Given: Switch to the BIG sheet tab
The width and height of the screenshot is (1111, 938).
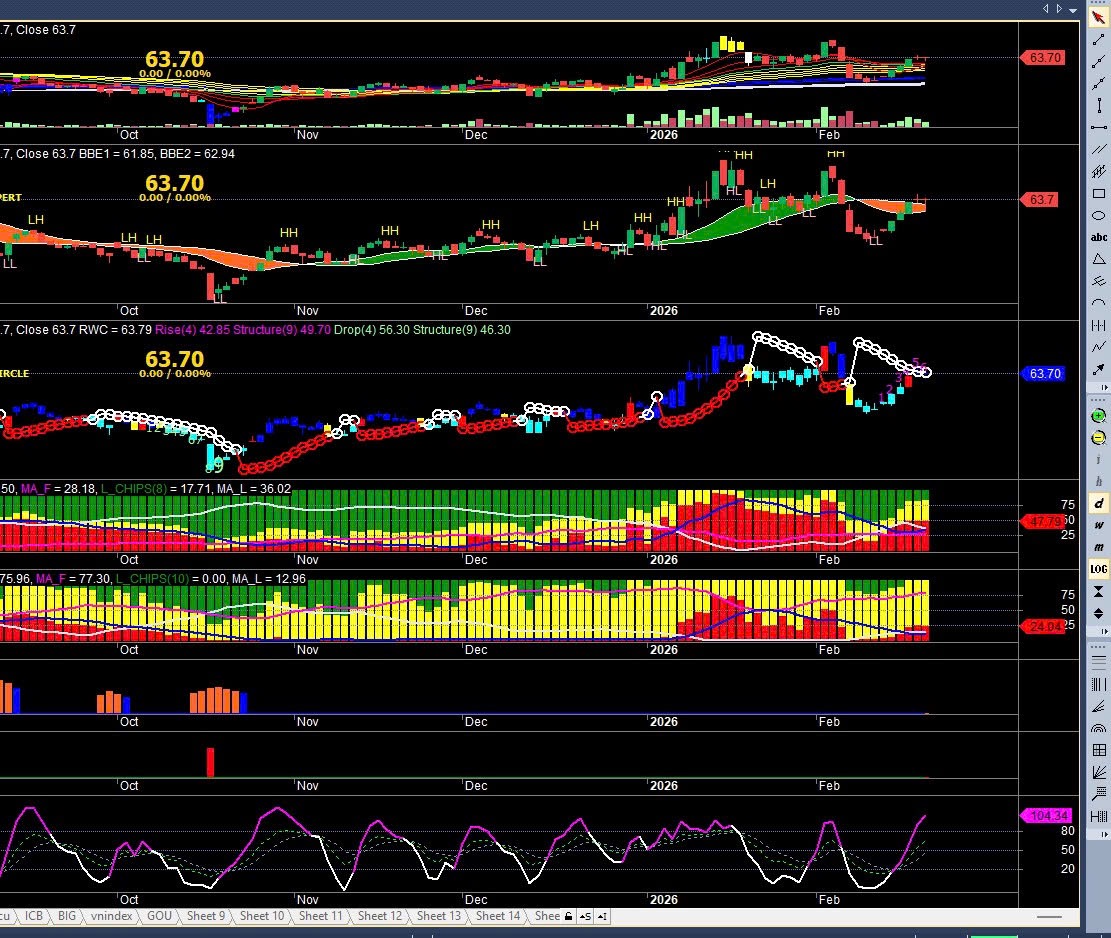Looking at the screenshot, I should click(67, 915).
